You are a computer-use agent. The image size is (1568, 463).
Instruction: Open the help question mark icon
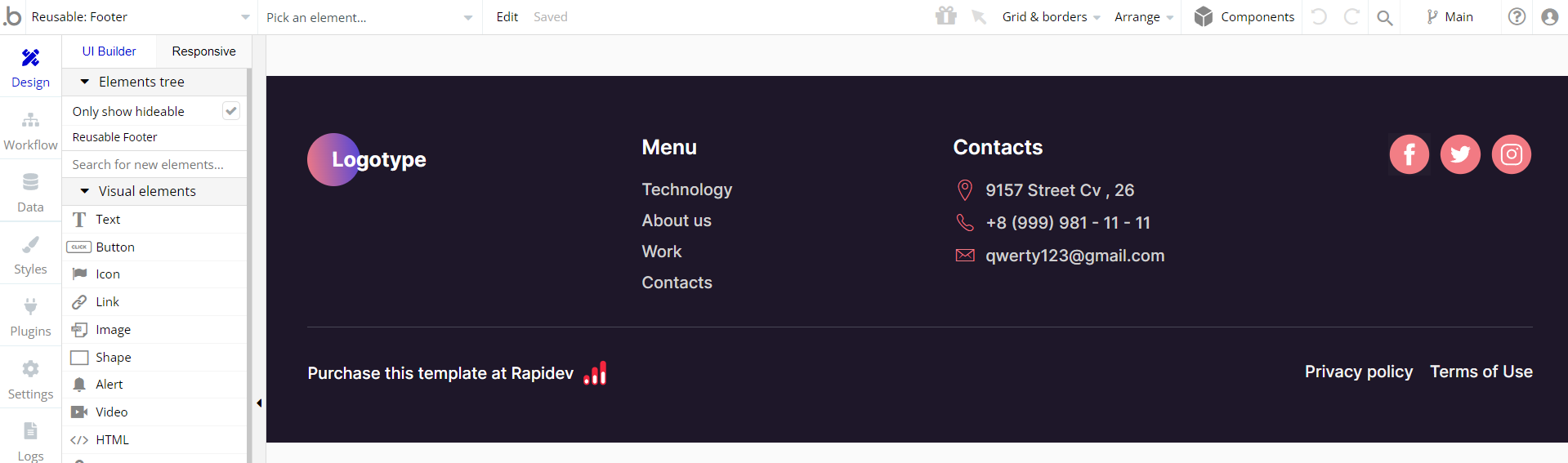click(x=1517, y=16)
